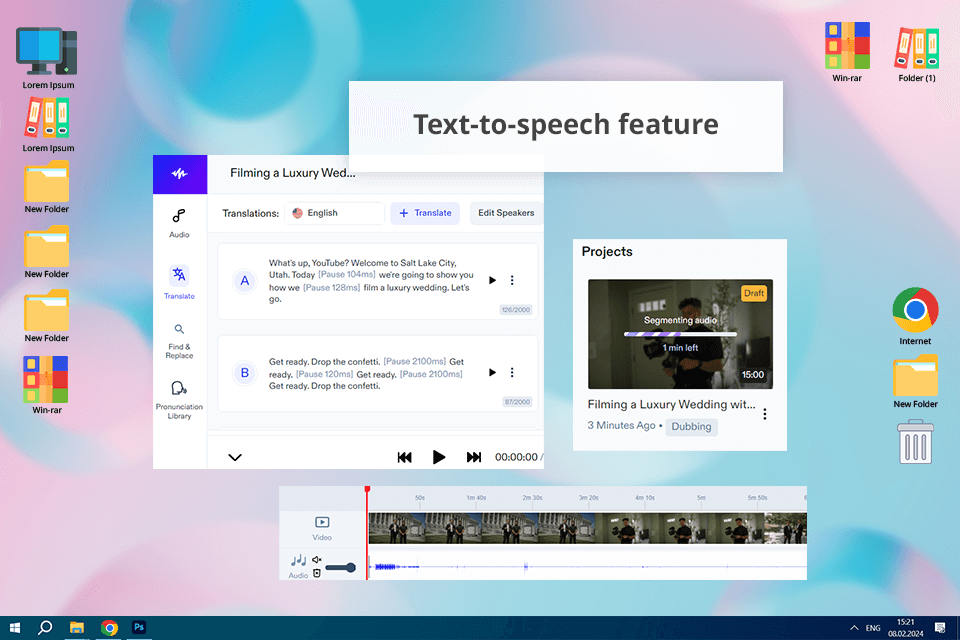
Task: Open the English language dropdown
Action: 334,213
